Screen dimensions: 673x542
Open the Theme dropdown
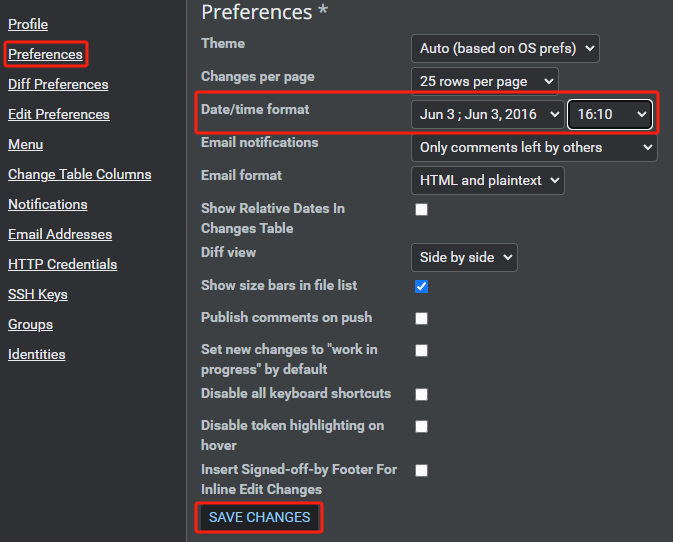504,47
